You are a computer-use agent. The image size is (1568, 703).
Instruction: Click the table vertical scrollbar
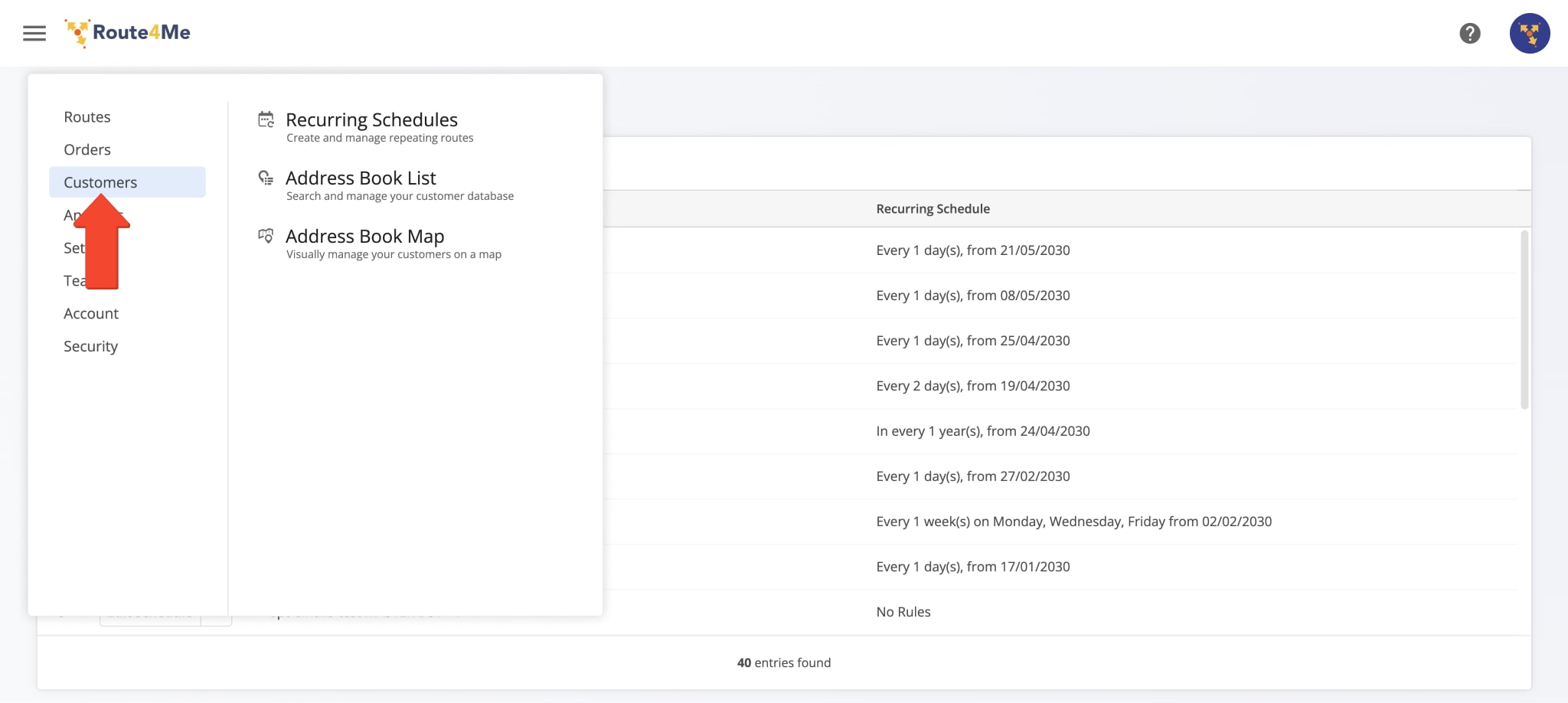tap(1524, 320)
